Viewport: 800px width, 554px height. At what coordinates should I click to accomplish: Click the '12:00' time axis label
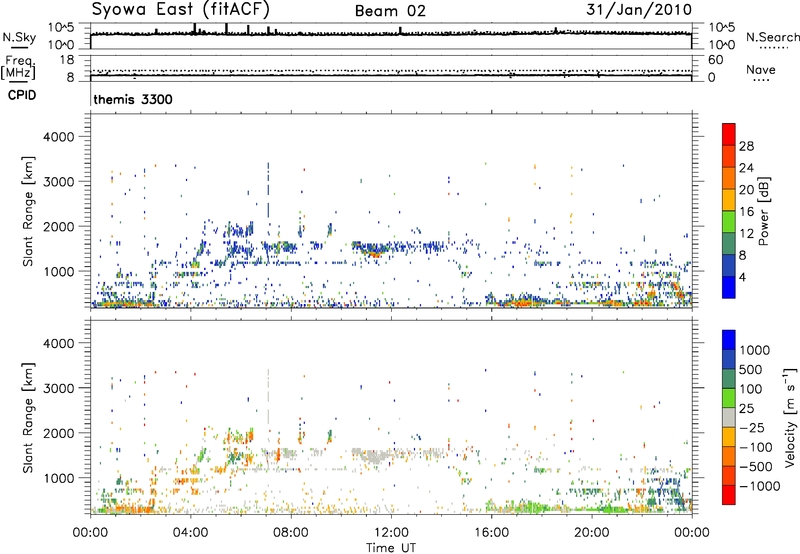pyautogui.click(x=391, y=533)
